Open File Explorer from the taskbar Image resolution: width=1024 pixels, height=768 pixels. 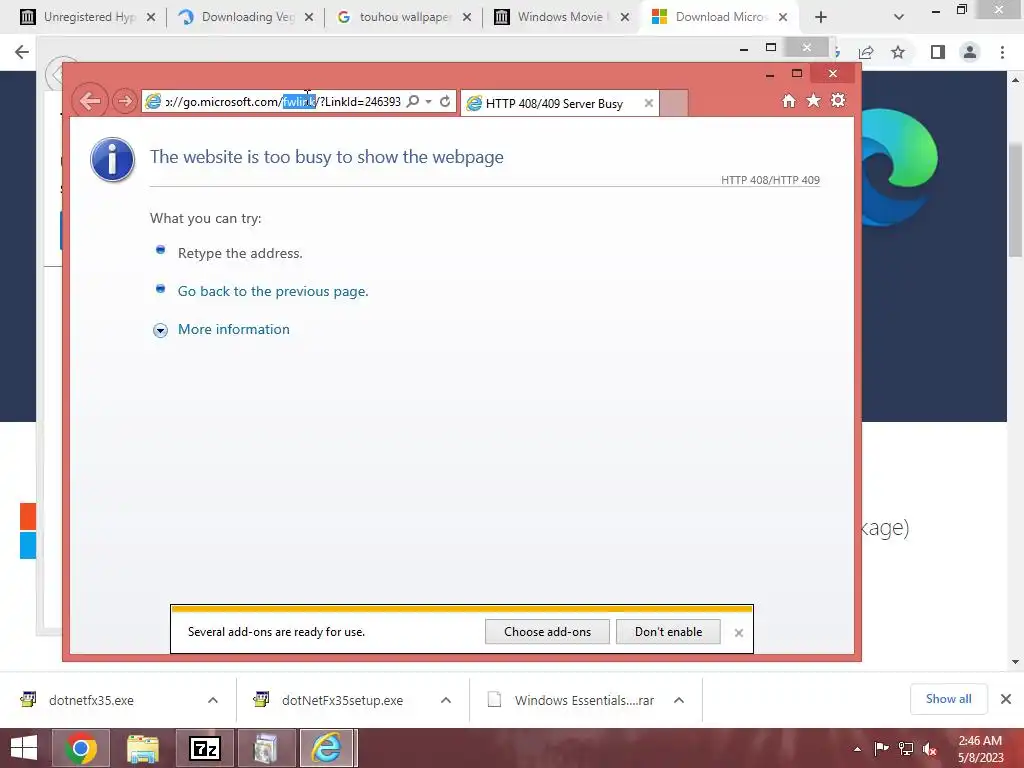coord(143,748)
